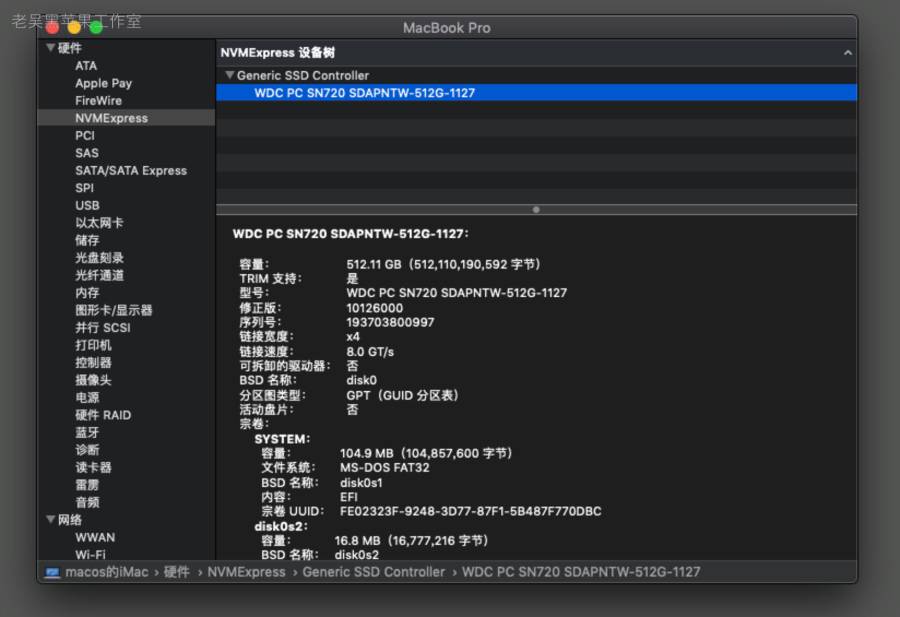The width and height of the screenshot is (900, 617).
Task: Select 光盘刻录 in the sidebar
Action: 99,258
